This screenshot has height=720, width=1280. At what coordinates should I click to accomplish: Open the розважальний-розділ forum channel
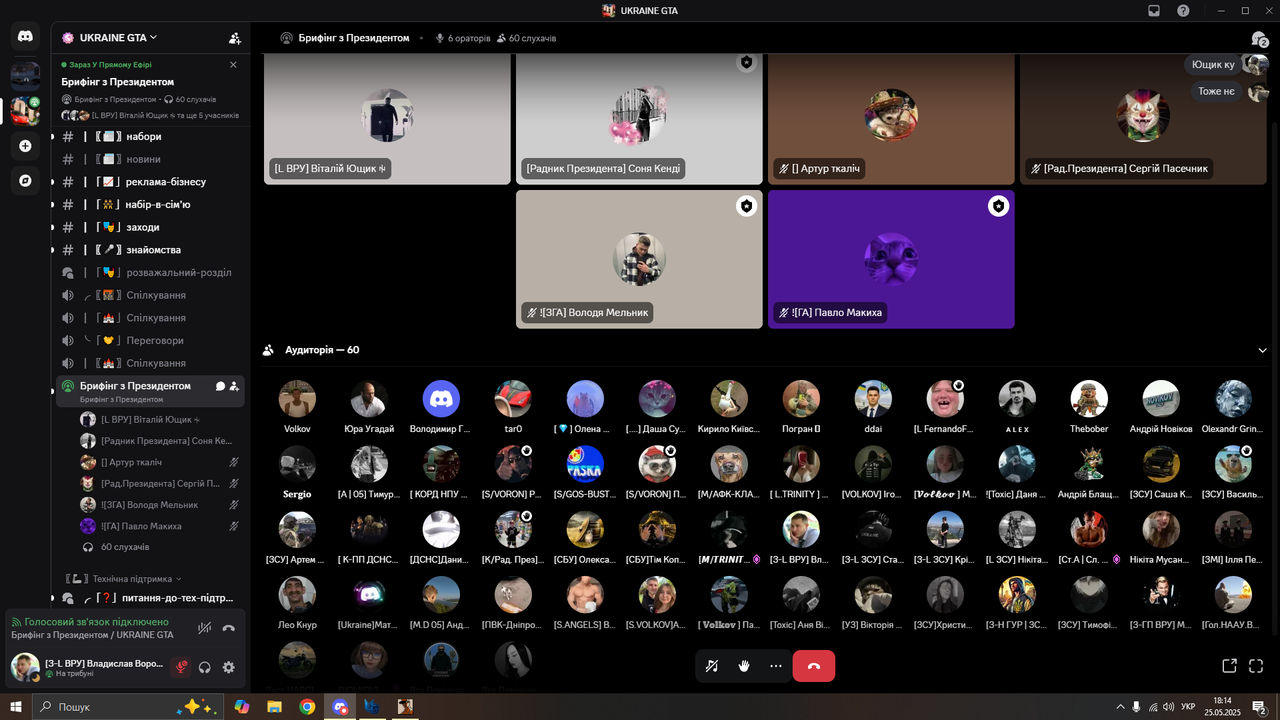[x=148, y=273]
